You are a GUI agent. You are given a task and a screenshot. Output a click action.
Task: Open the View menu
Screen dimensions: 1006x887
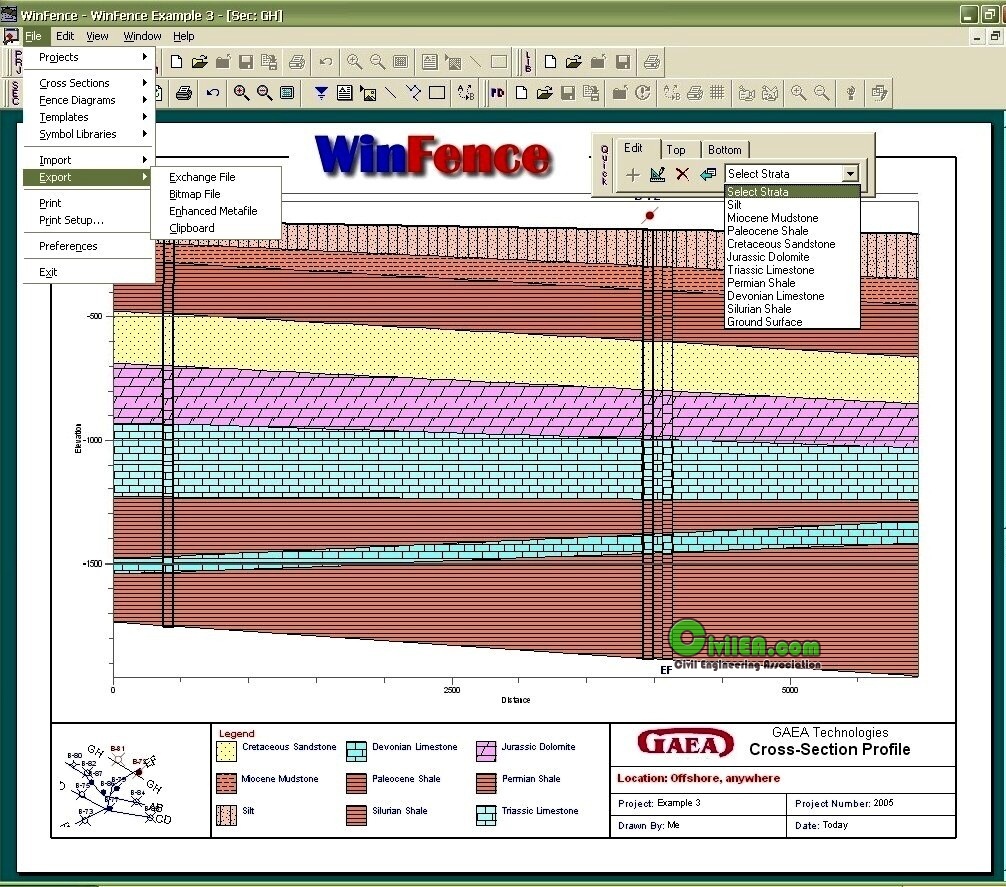[x=98, y=36]
